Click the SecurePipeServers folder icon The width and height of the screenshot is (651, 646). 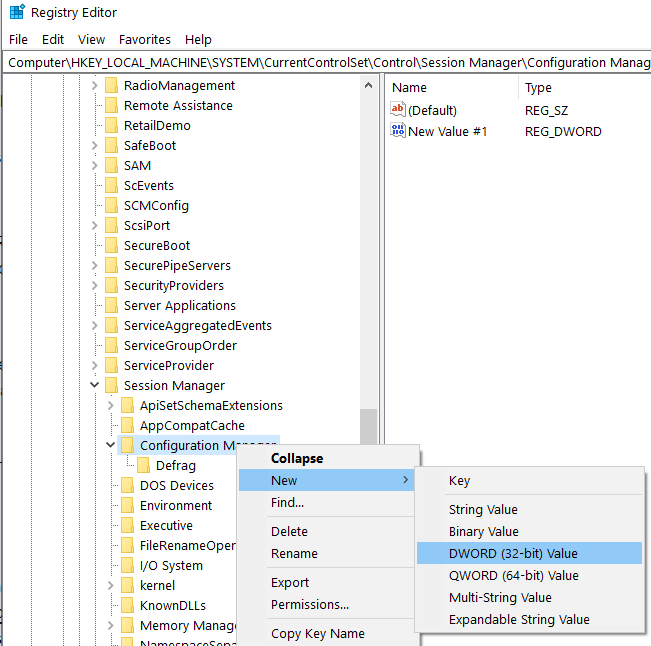point(111,265)
